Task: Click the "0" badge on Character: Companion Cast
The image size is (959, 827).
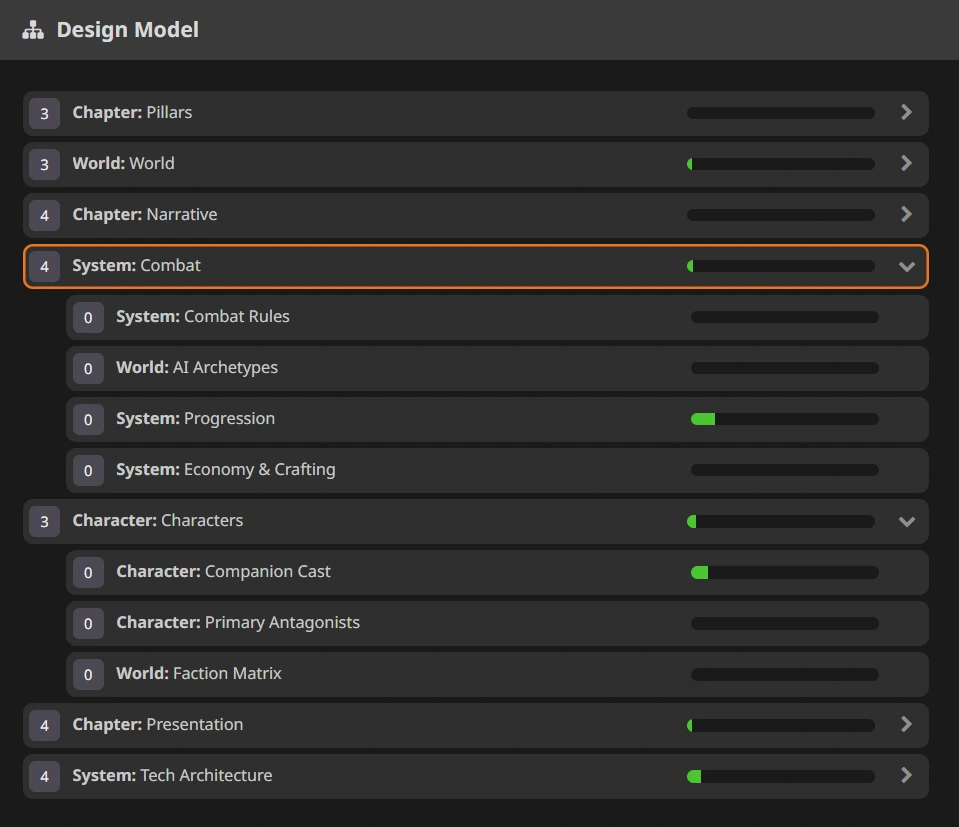Action: [88, 572]
